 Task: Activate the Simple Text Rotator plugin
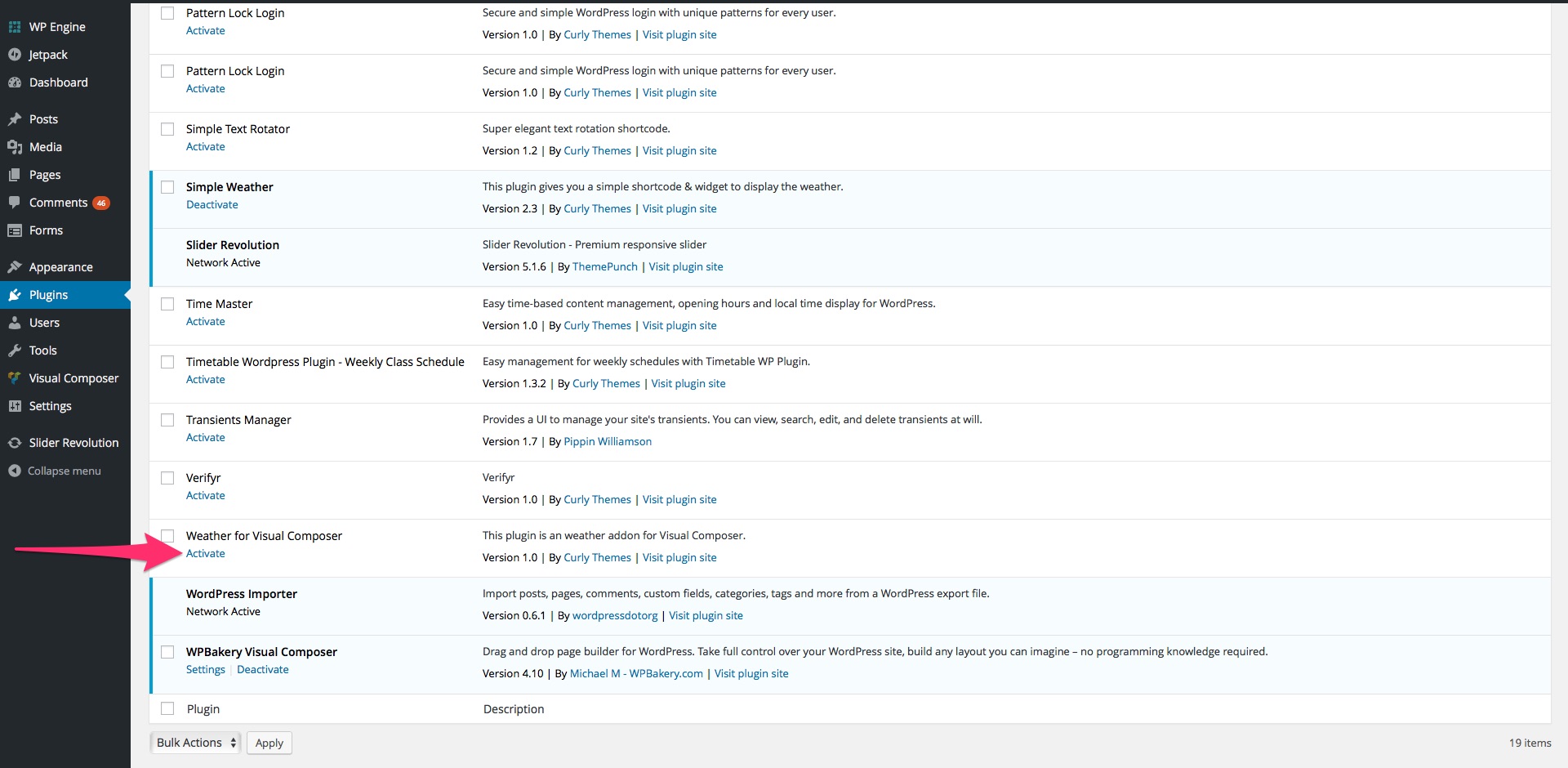(206, 146)
